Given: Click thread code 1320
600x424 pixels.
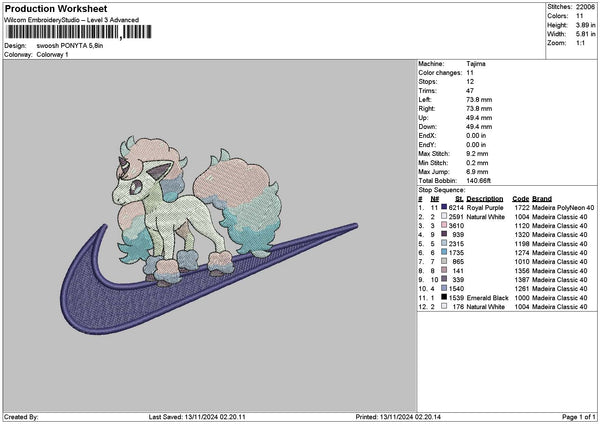Looking at the screenshot, I should click(x=522, y=235).
